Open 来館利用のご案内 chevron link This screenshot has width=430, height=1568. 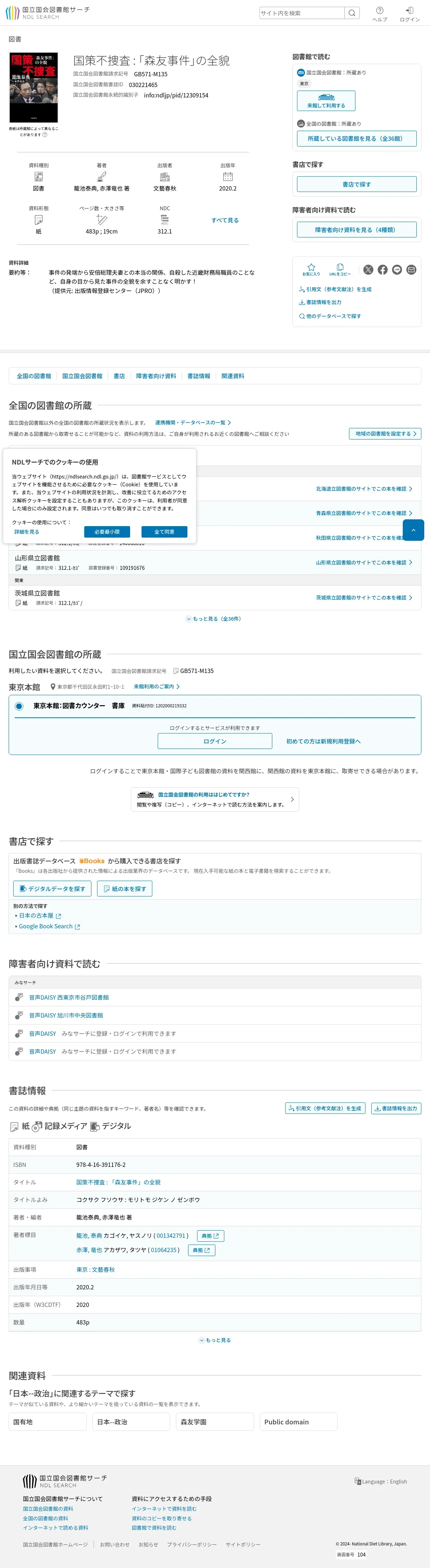point(157,687)
